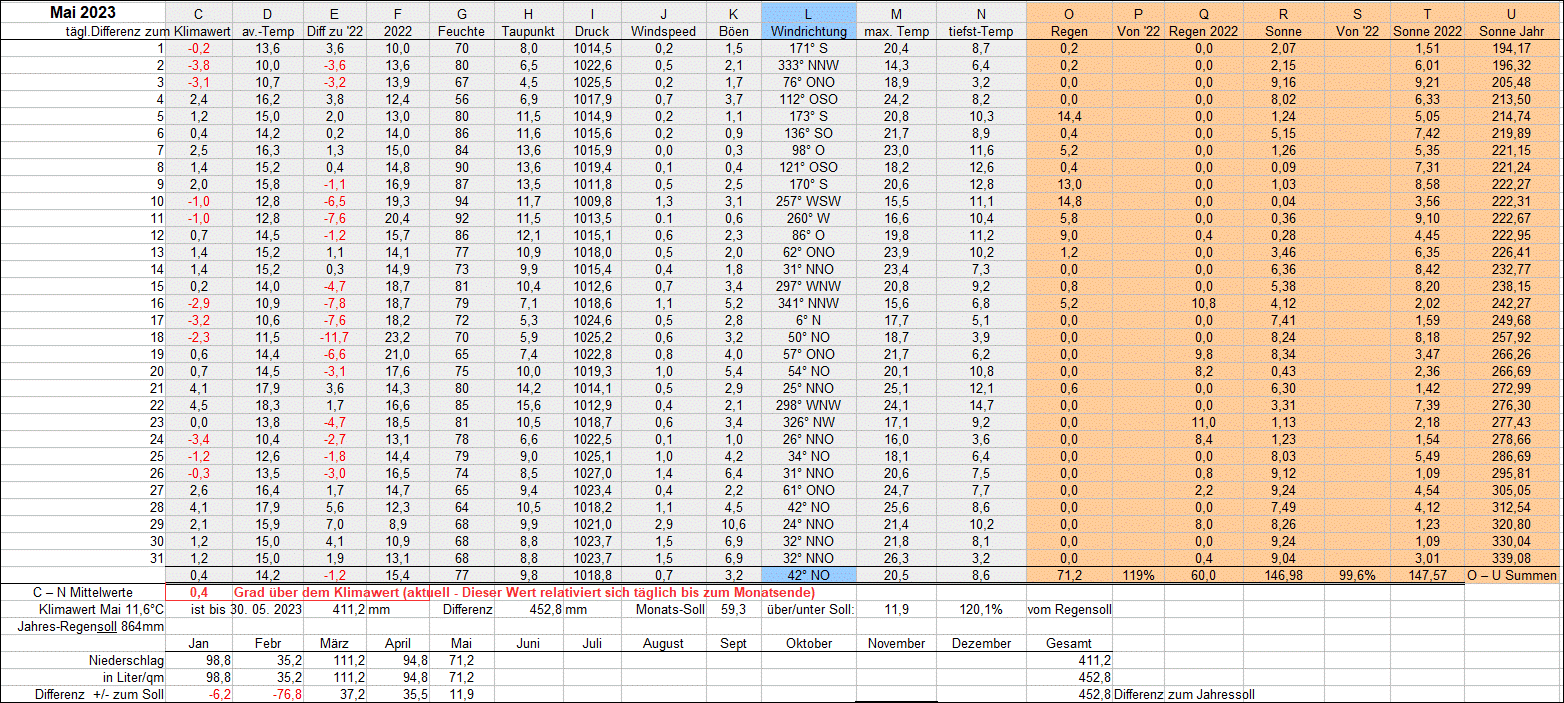Select rain value '14,8' on day 10
The image size is (1564, 703).
coord(1069,201)
